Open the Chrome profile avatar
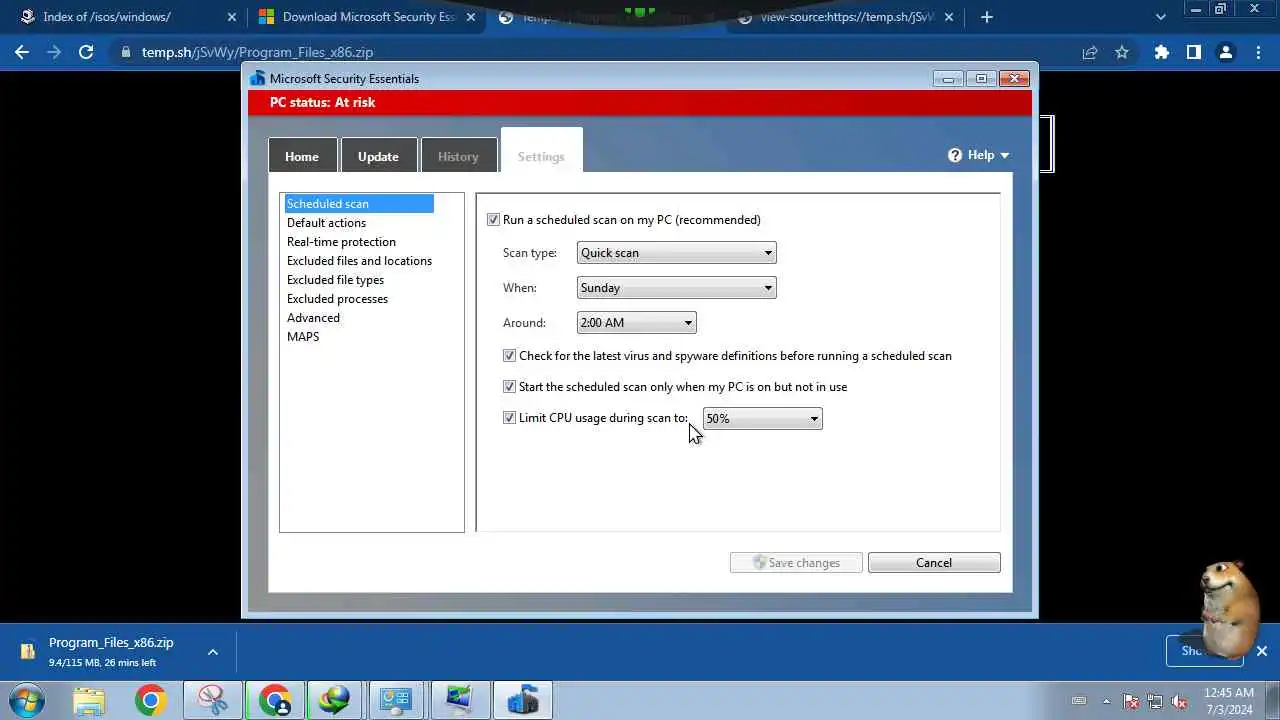Screen dimensions: 1280x720 tap(1225, 52)
